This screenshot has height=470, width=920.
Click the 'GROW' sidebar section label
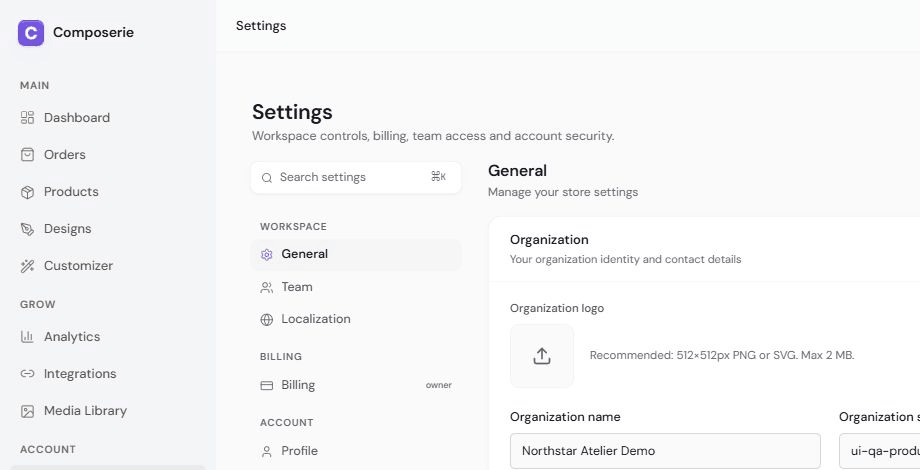[x=38, y=305]
